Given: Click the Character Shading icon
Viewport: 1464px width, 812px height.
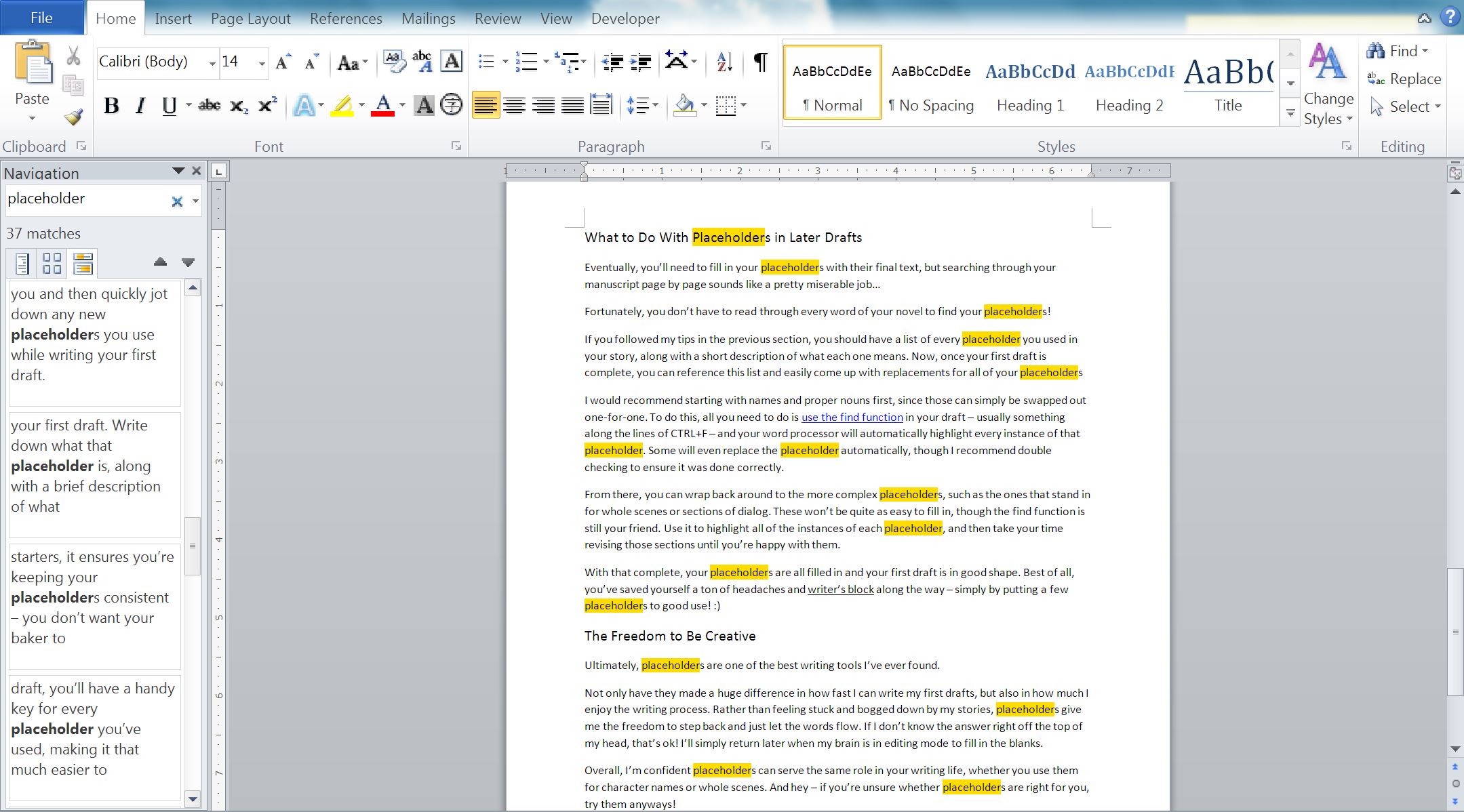Looking at the screenshot, I should pos(424,105).
